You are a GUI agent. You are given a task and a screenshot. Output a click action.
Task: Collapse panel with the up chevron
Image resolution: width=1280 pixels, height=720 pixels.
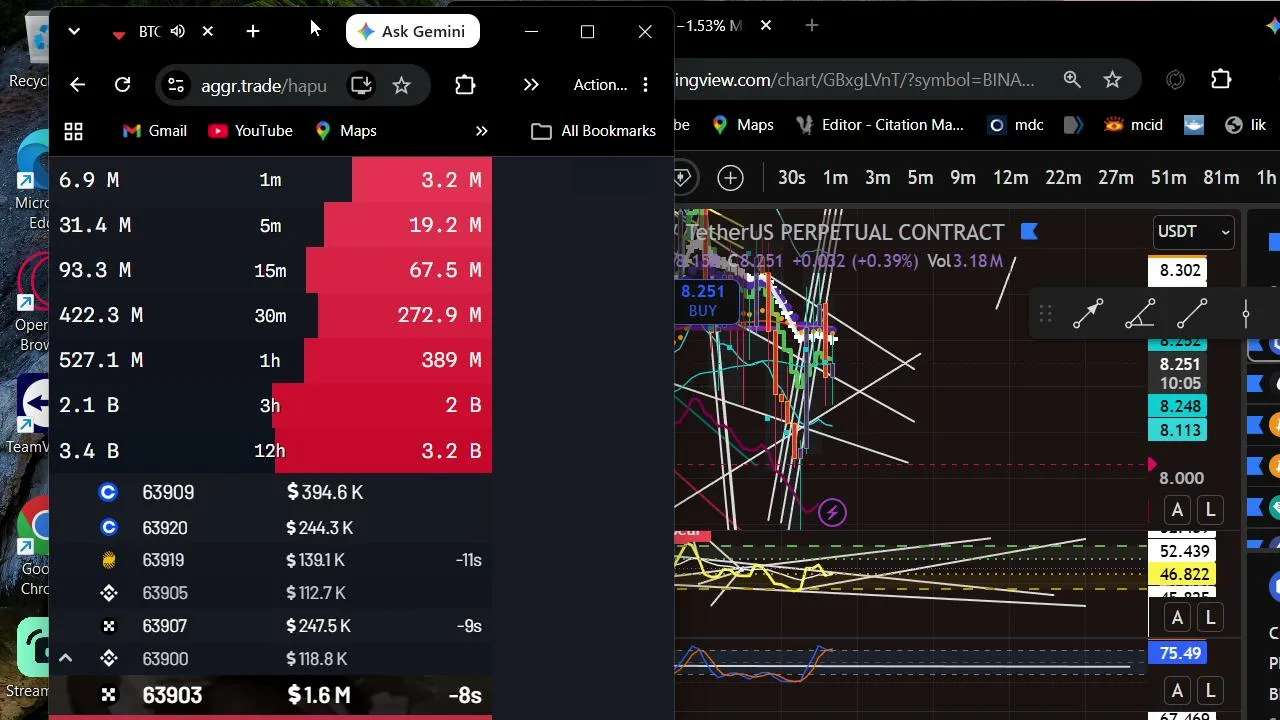(x=65, y=658)
